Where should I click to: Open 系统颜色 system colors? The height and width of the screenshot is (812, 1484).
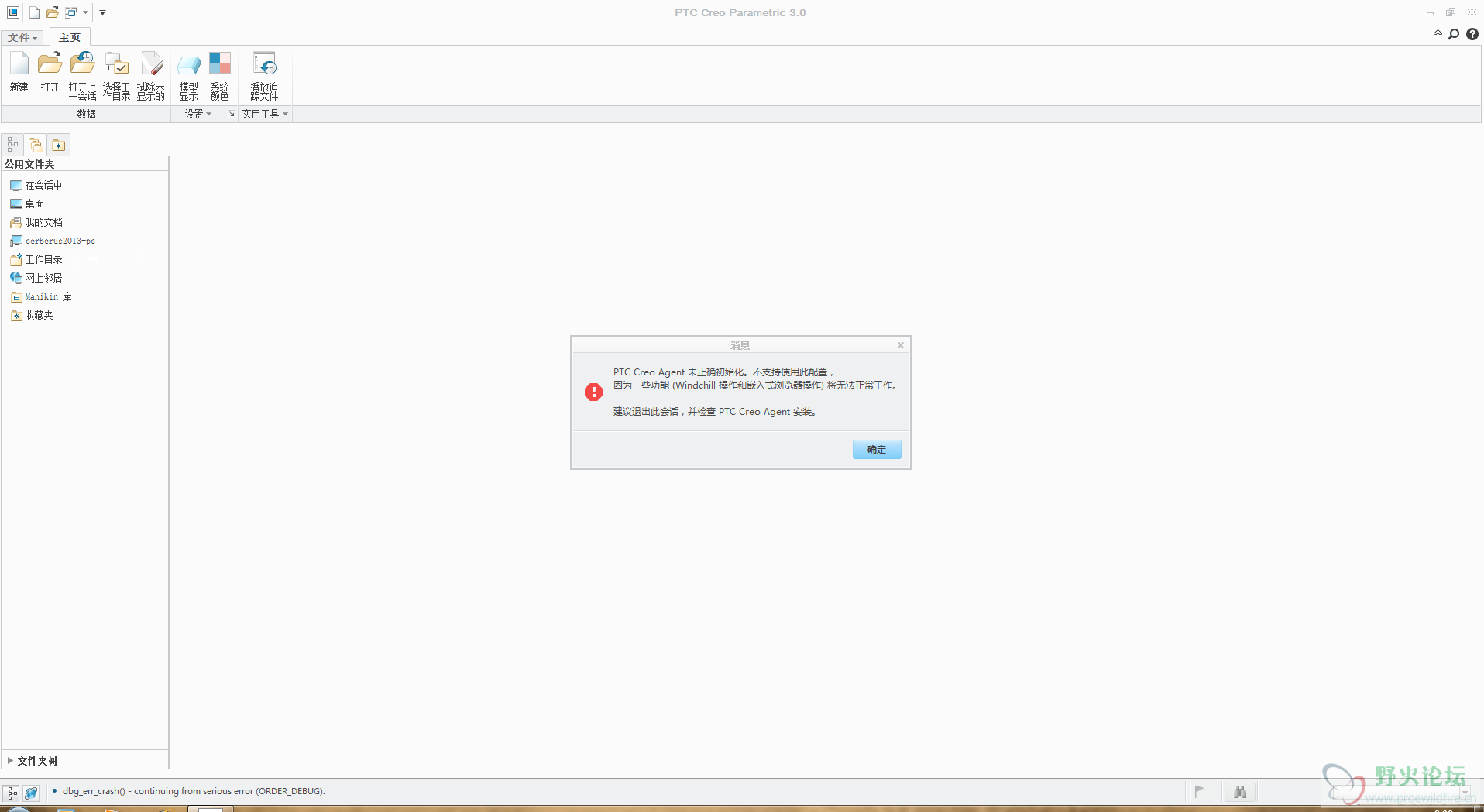220,75
